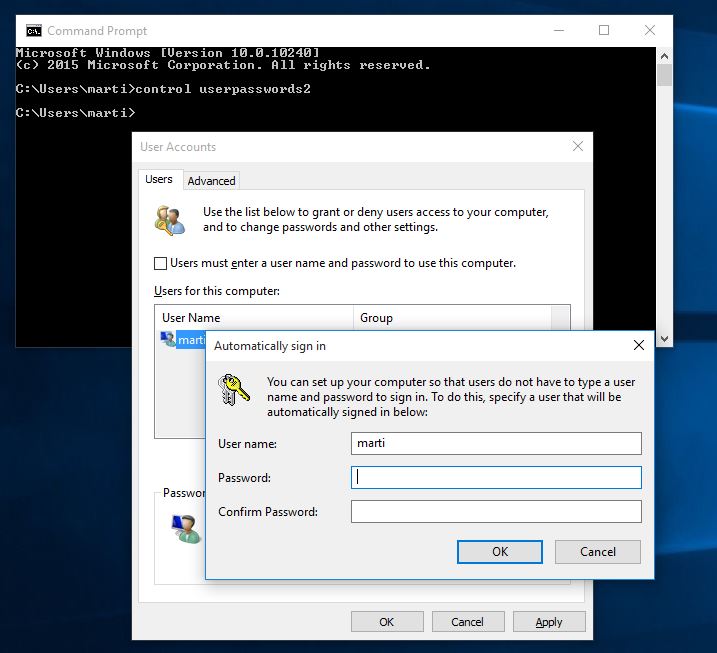Click Apply in the User Accounts window
The height and width of the screenshot is (653, 717).
[549, 622]
